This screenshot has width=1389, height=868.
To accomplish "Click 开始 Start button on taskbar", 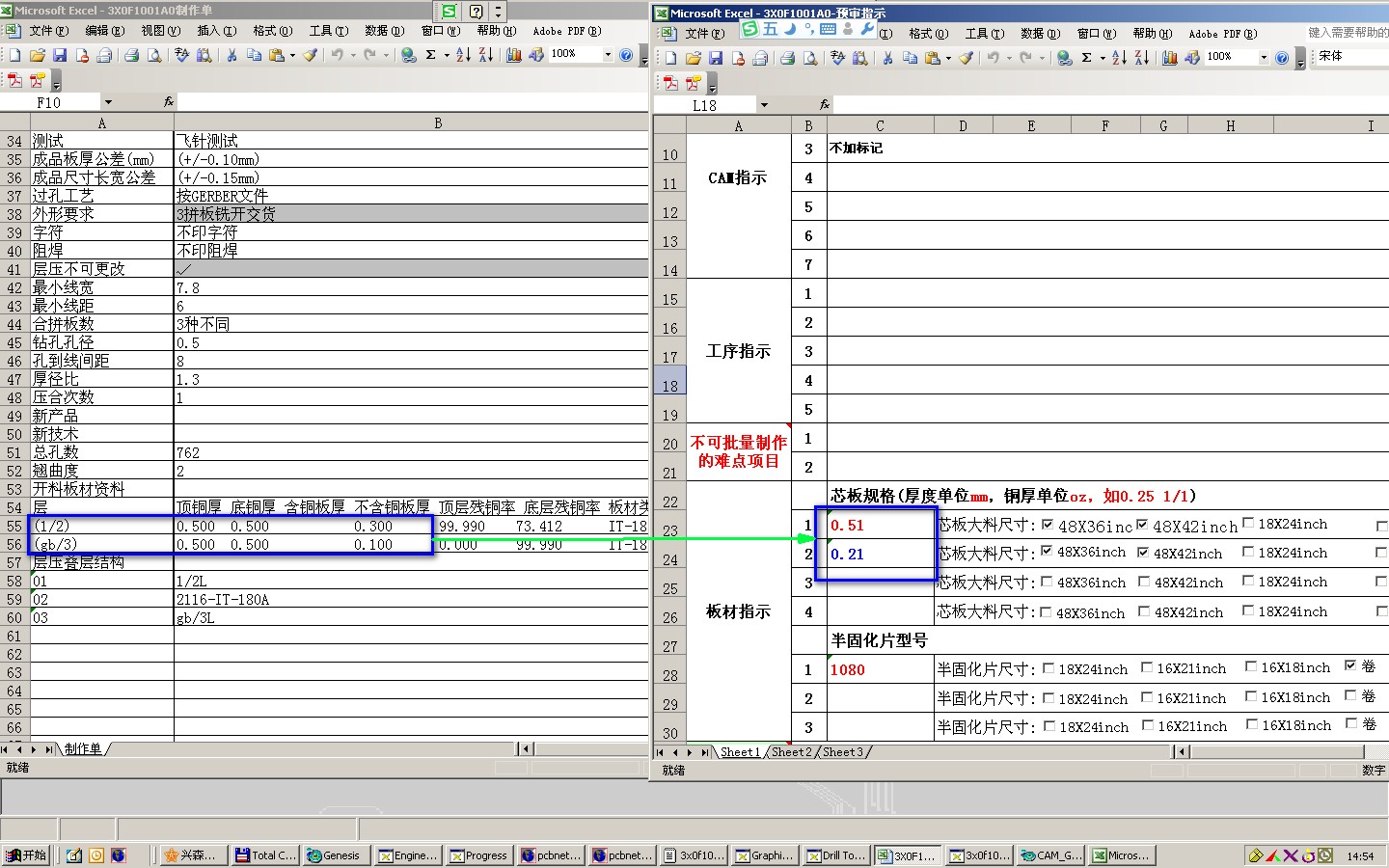I will click(26, 855).
